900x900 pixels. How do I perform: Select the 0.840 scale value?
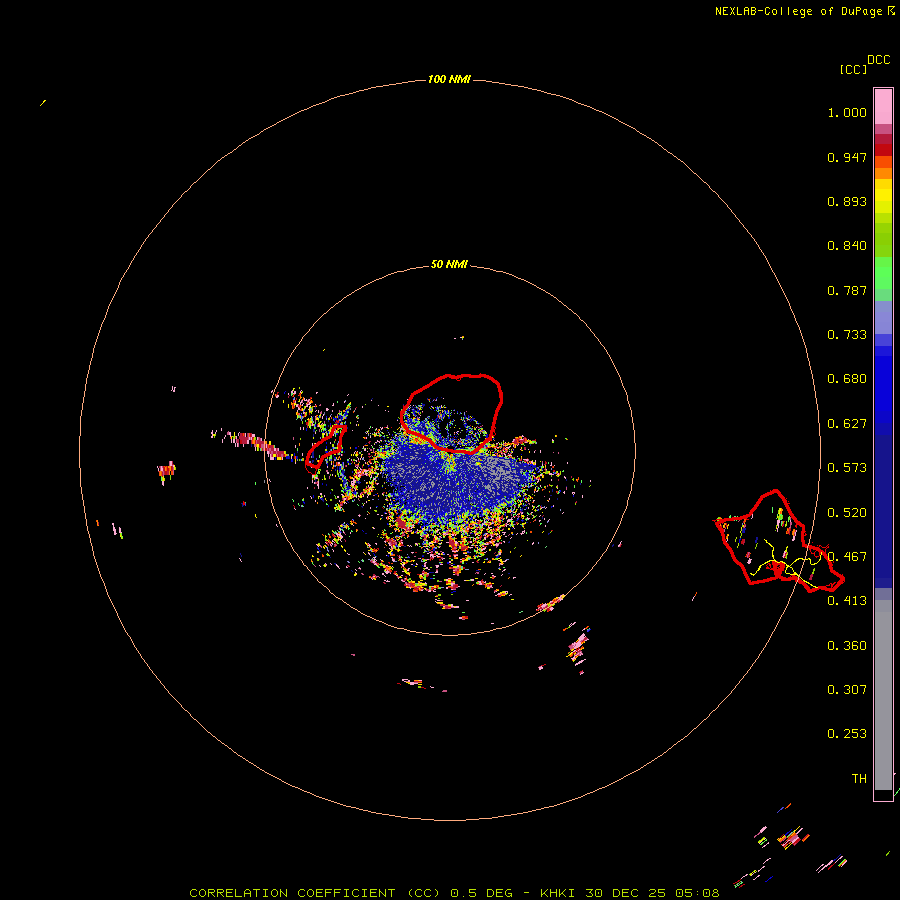click(847, 246)
